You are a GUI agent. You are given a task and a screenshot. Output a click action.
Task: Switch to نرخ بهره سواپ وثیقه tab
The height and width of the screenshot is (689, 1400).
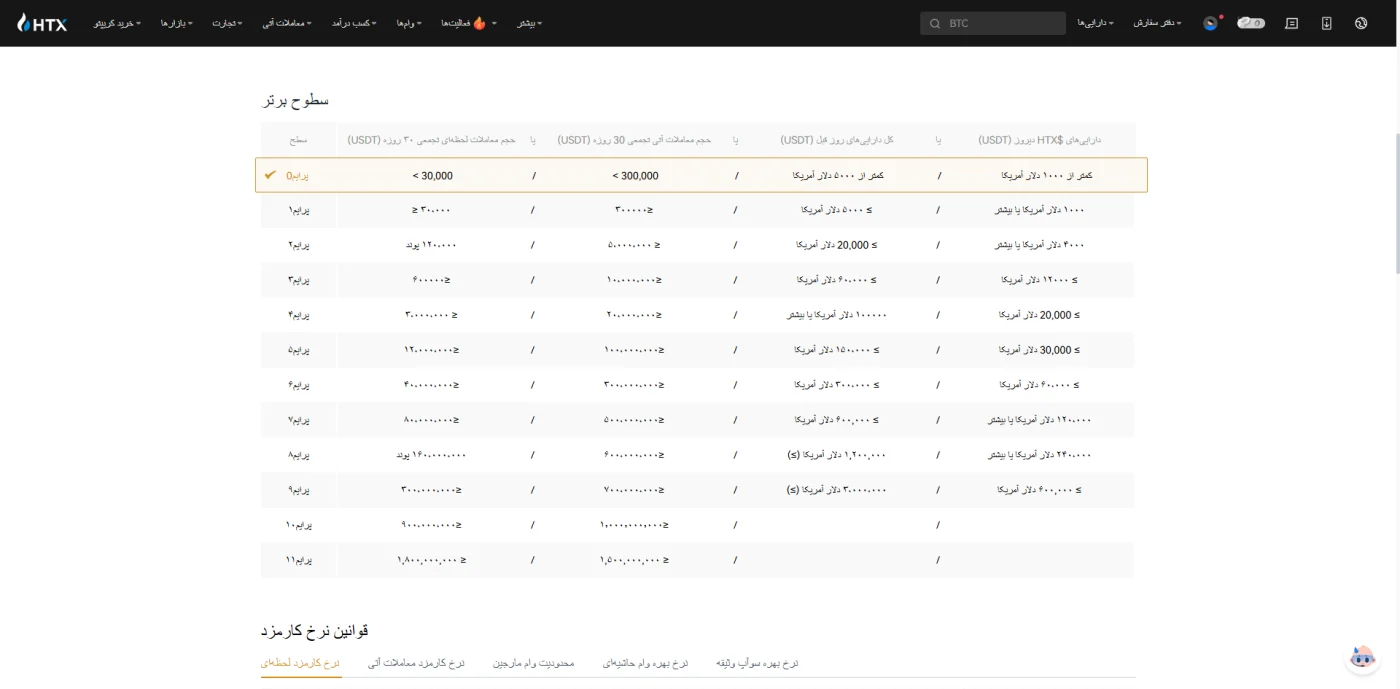(757, 663)
